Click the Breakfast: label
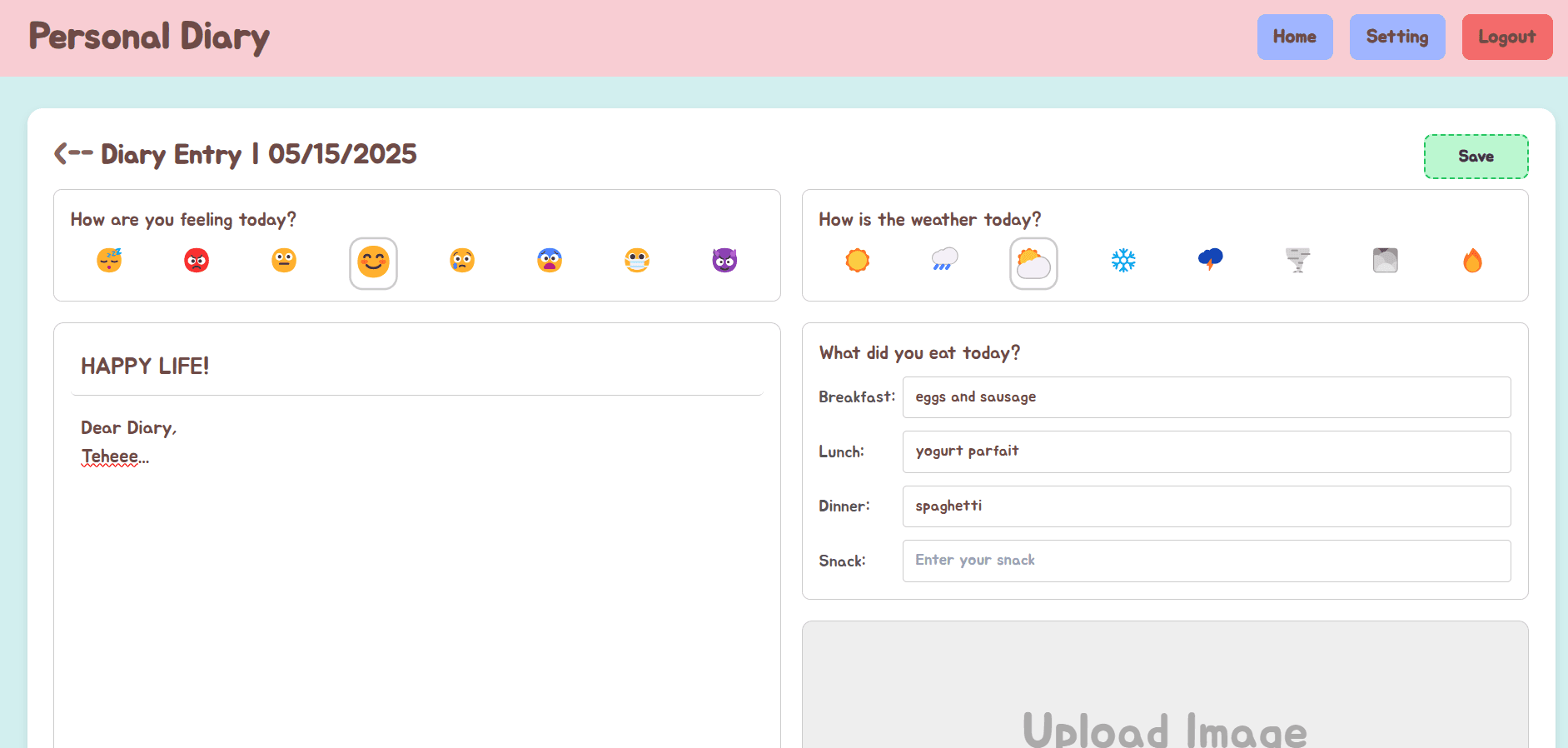The height and width of the screenshot is (748, 1568). pos(857,397)
